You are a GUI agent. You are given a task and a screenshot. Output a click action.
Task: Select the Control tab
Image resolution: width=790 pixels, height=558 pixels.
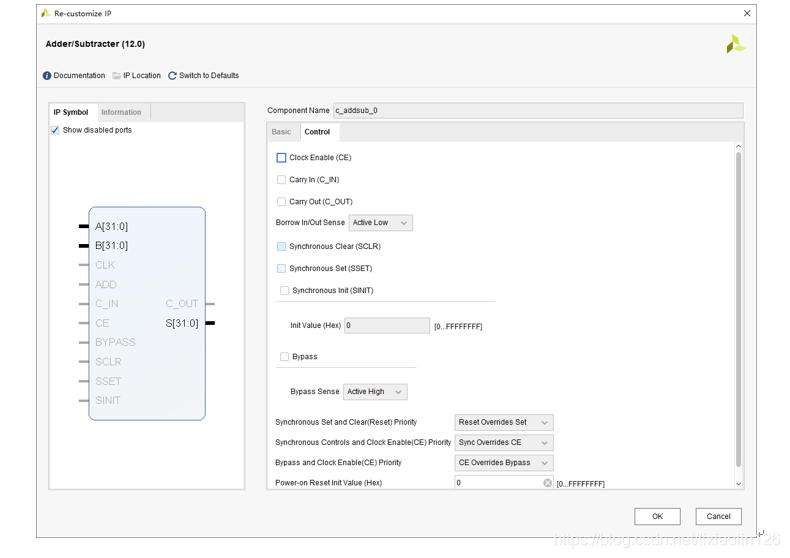coord(317,132)
